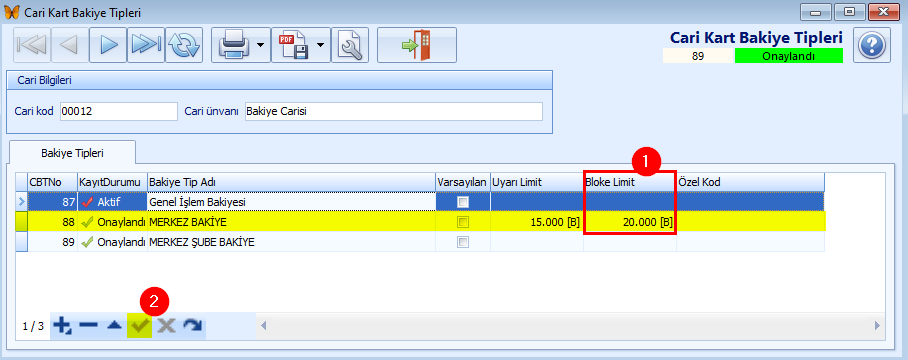Add a new grid row with plus
The width and height of the screenshot is (908, 360).
(x=62, y=326)
